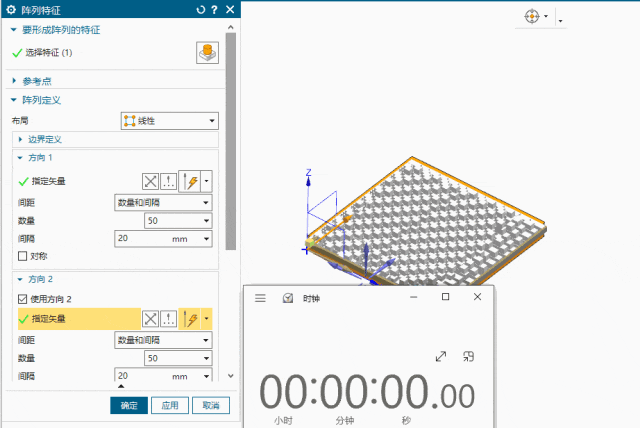Viewport: 640px width, 428px height.
Task: Open dialog help question mark
Action: [x=214, y=9]
